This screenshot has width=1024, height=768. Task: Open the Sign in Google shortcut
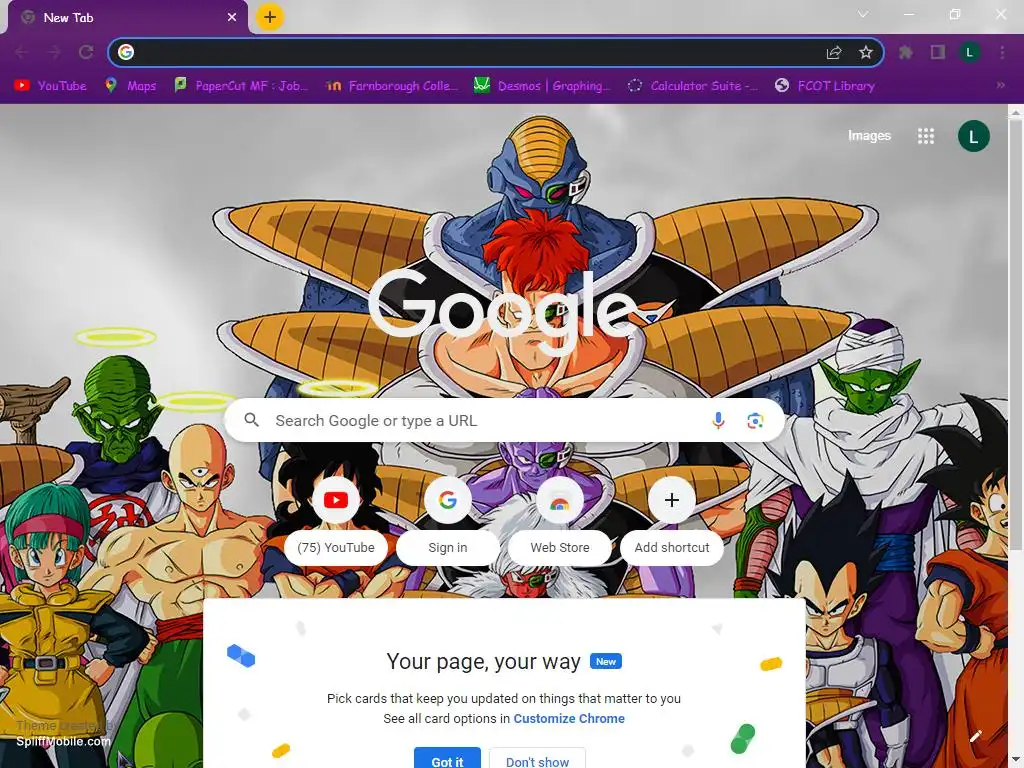point(447,522)
